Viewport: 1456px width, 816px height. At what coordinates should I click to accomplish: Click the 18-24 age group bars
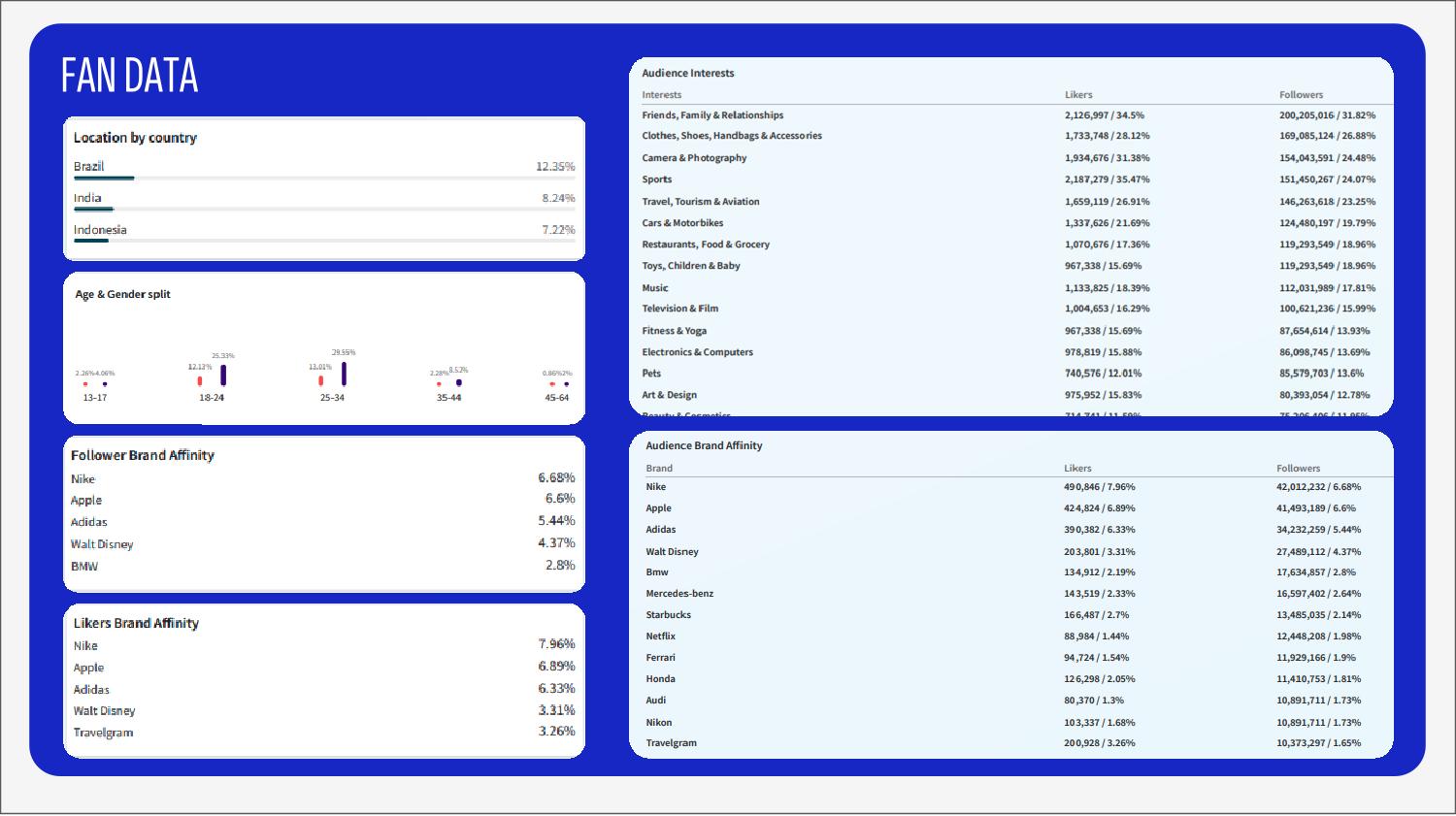213,375
